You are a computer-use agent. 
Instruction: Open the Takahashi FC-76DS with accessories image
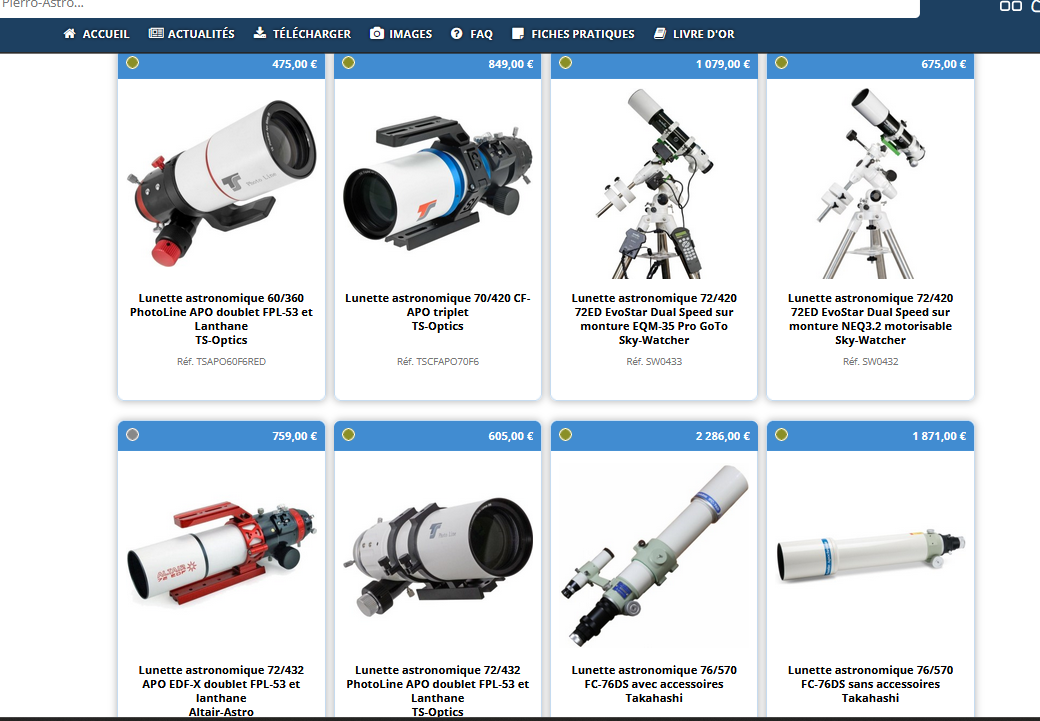pos(654,556)
